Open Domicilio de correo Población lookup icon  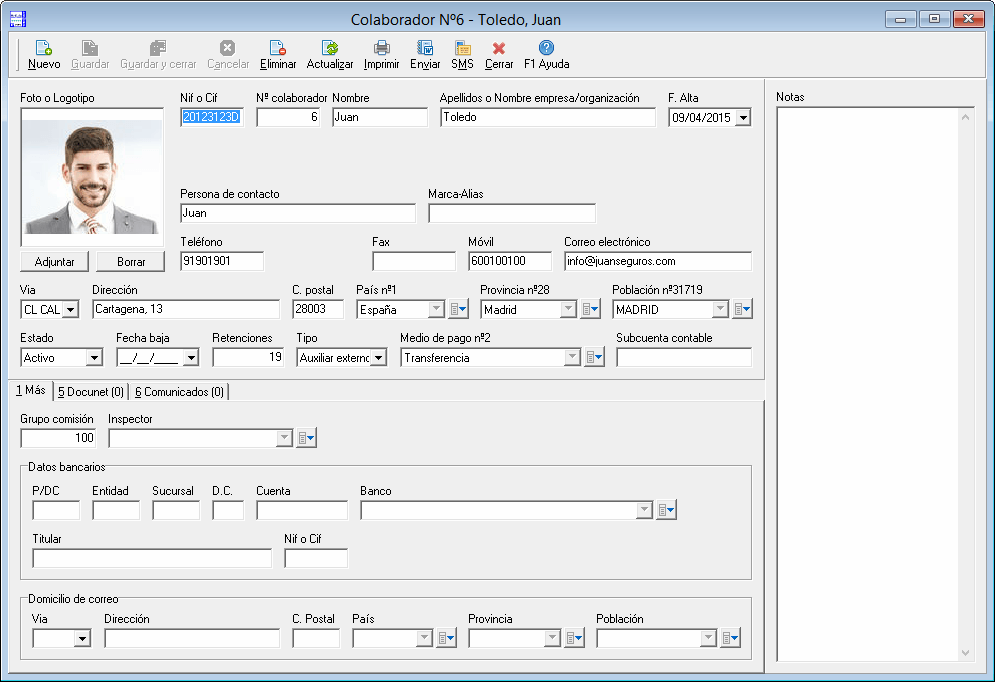(x=730, y=638)
